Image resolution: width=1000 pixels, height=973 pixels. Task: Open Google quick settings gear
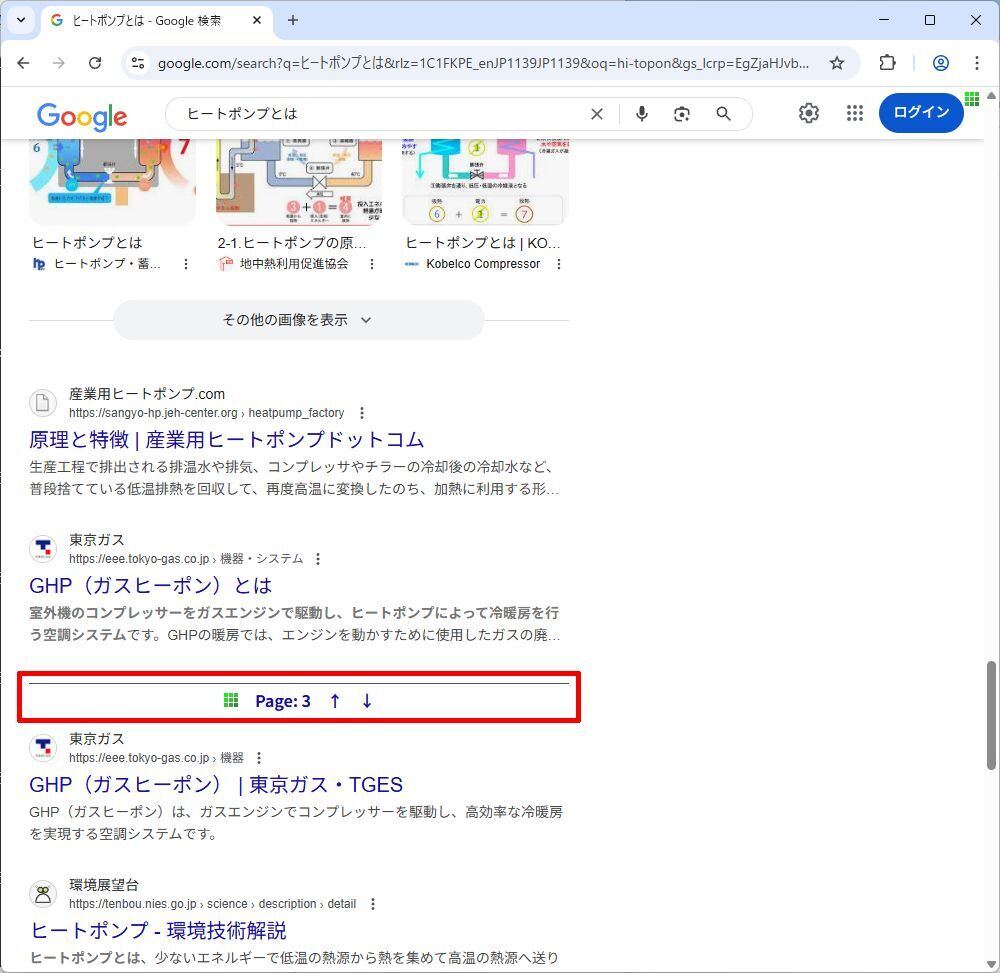(x=809, y=113)
